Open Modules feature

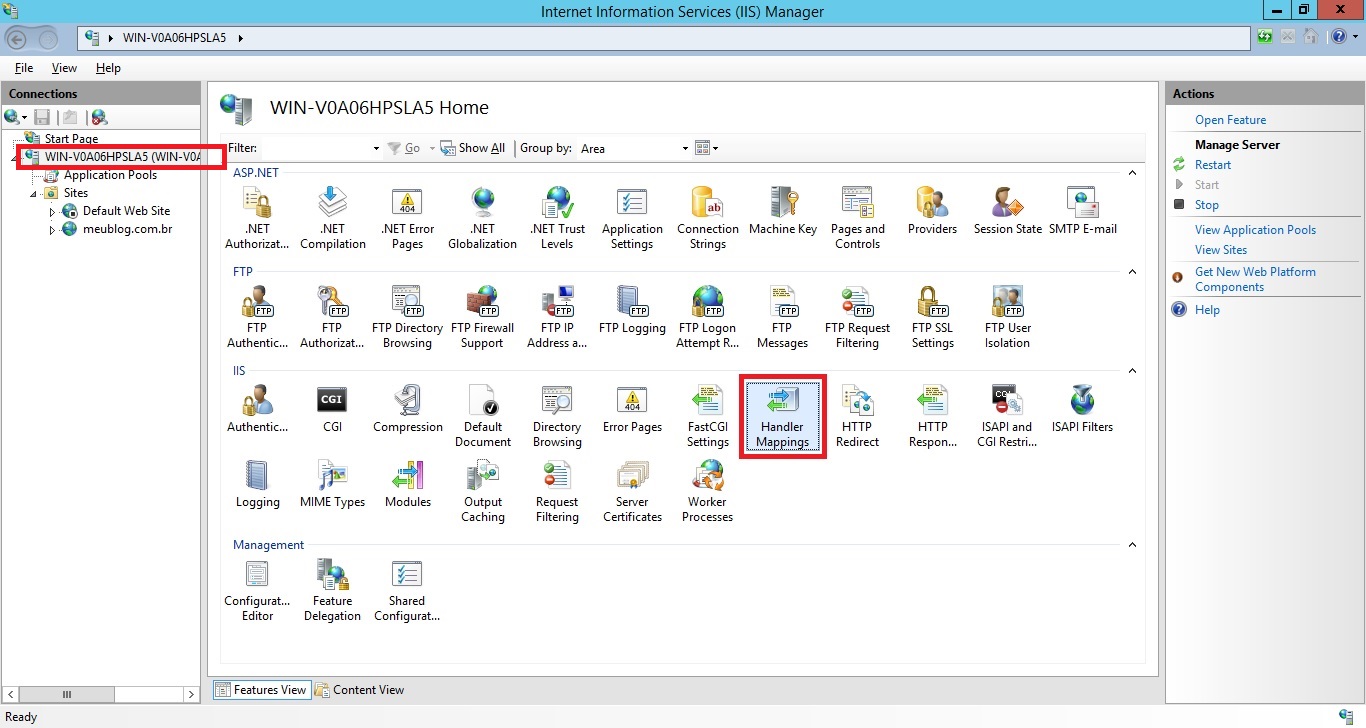click(407, 484)
